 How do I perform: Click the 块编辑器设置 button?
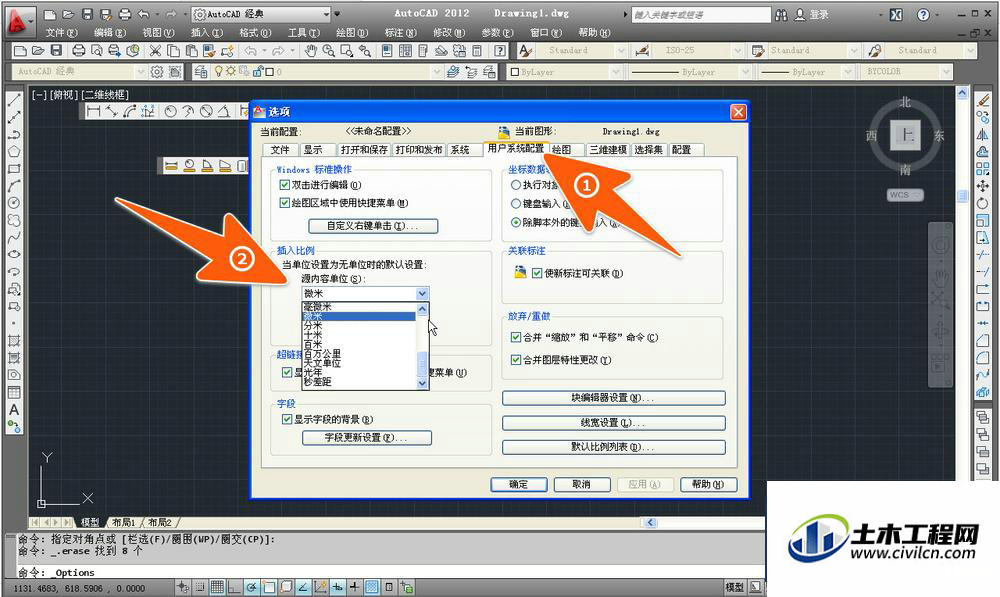click(614, 398)
